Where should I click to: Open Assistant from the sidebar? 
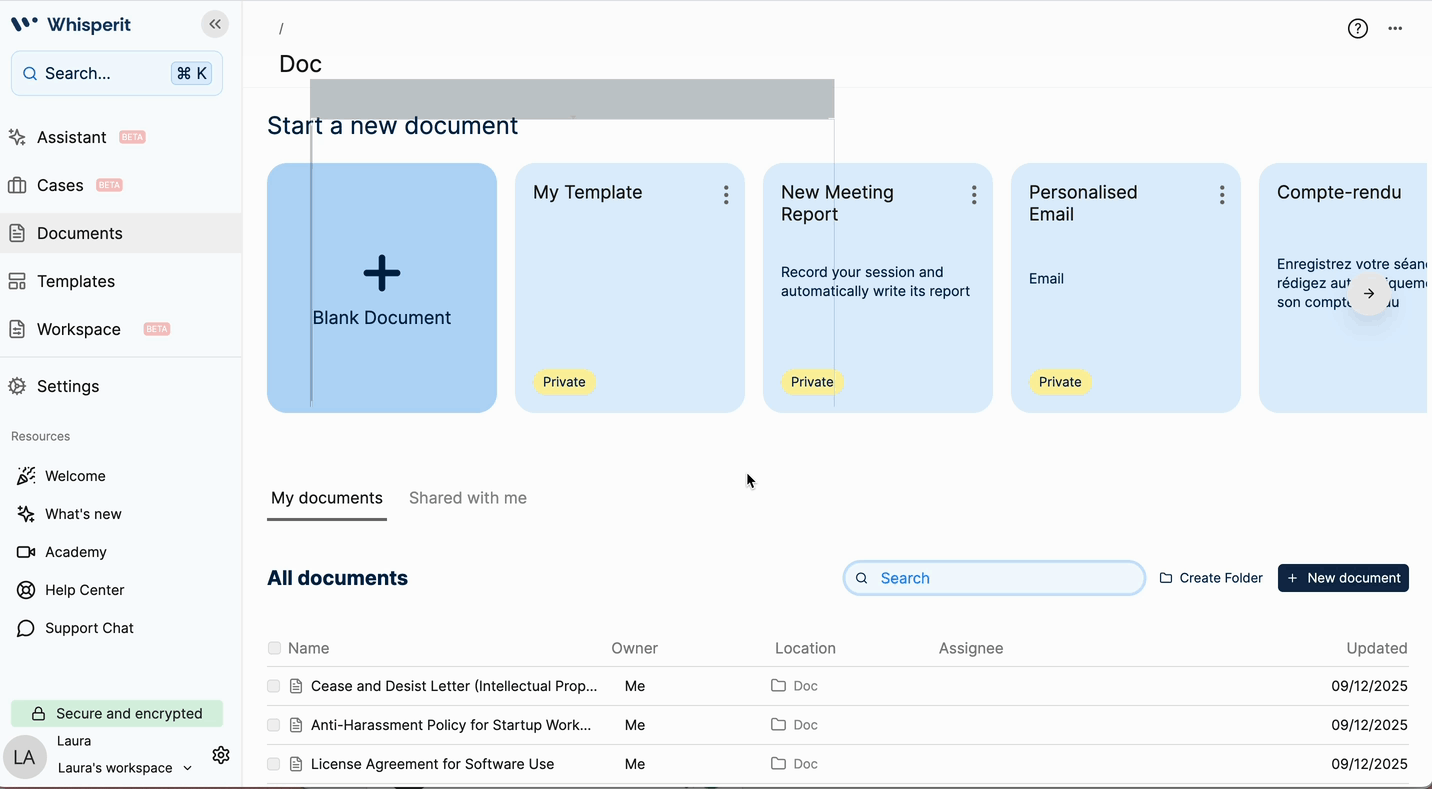pos(71,137)
